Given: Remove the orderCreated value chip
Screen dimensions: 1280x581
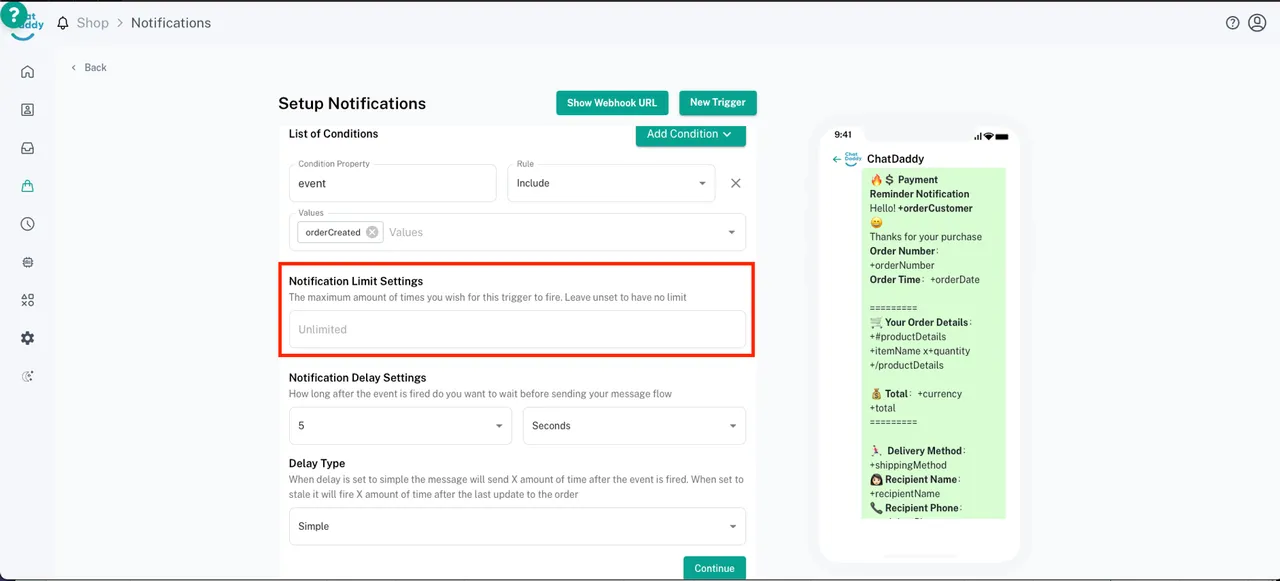Looking at the screenshot, I should click(x=372, y=232).
